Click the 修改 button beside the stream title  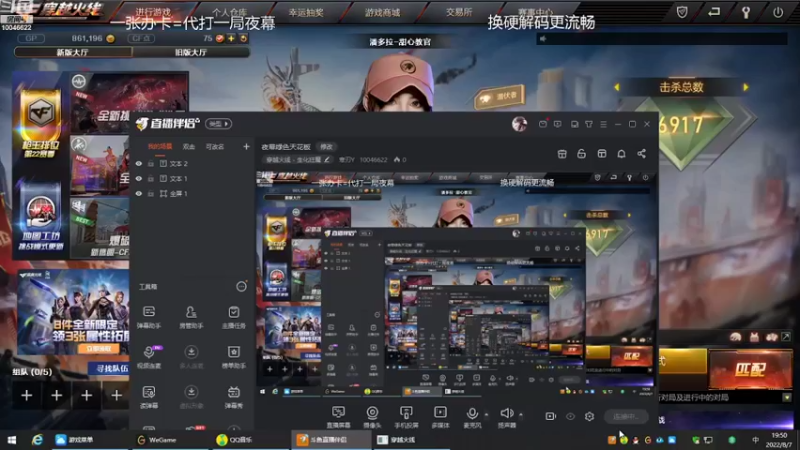[x=327, y=147]
